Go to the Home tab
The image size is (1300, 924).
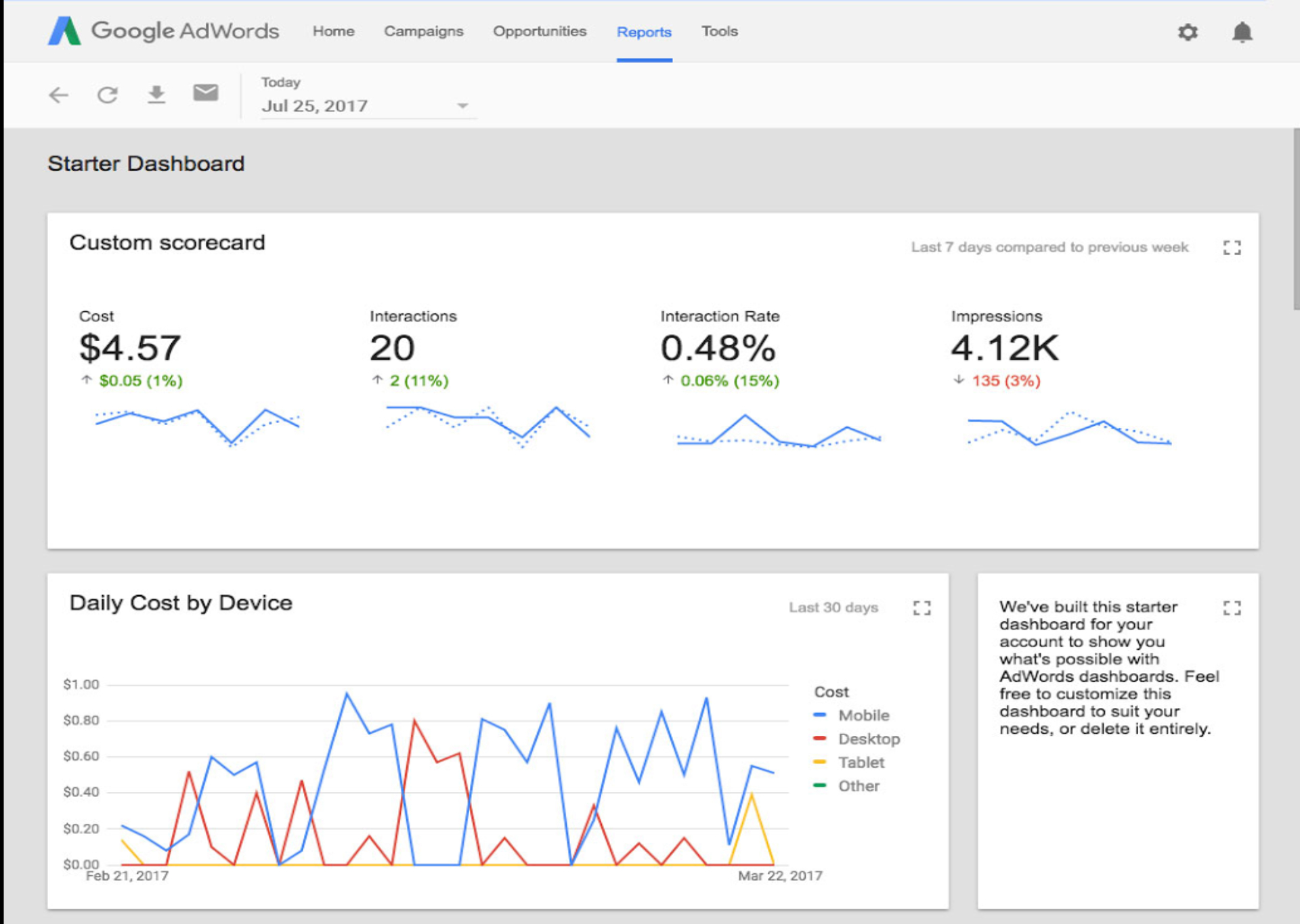(333, 31)
